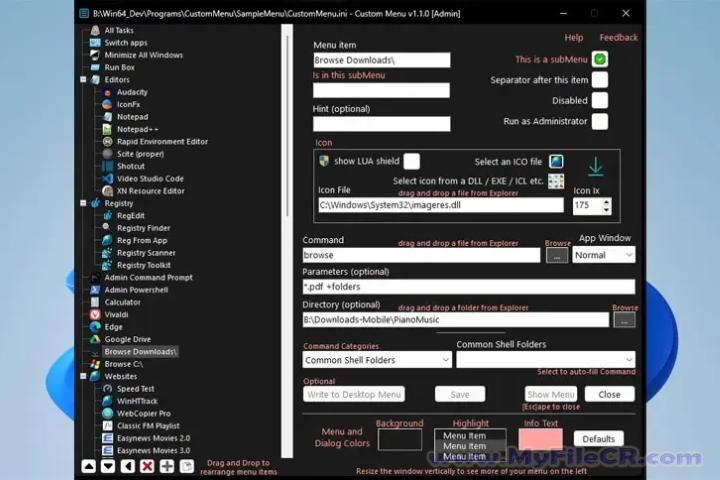Click the Parameters (optional) field
This screenshot has width=720, height=480.
(x=469, y=287)
